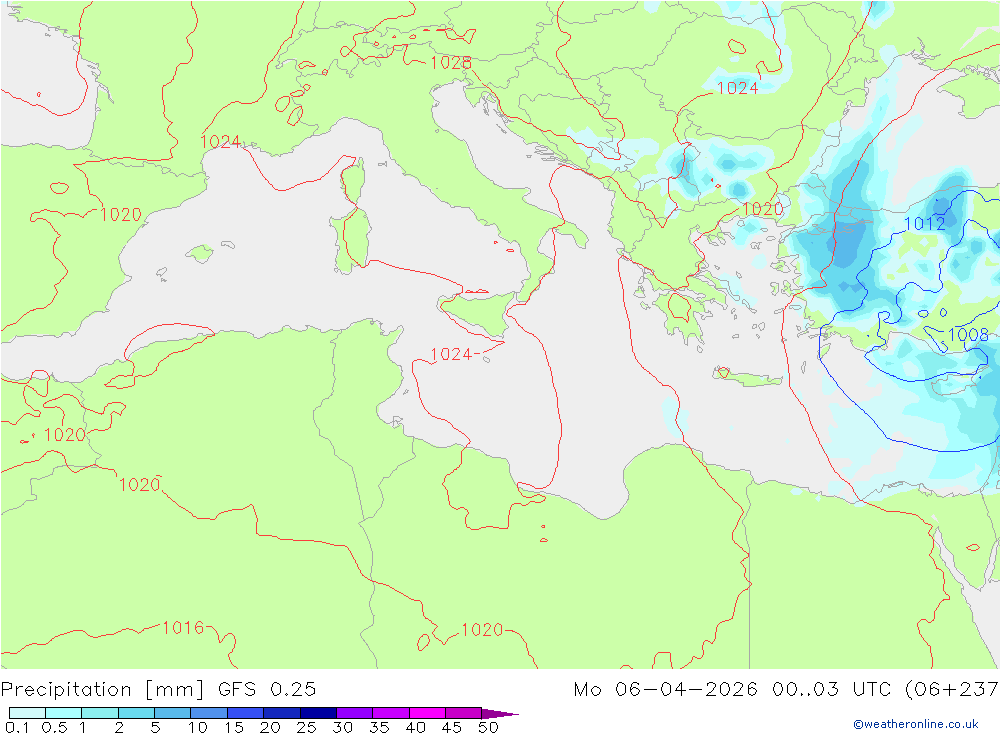Click the forecast date 'Mo 06-04-2026 00..03 UTC'
The image size is (1000, 733).
pyautogui.click(x=735, y=690)
